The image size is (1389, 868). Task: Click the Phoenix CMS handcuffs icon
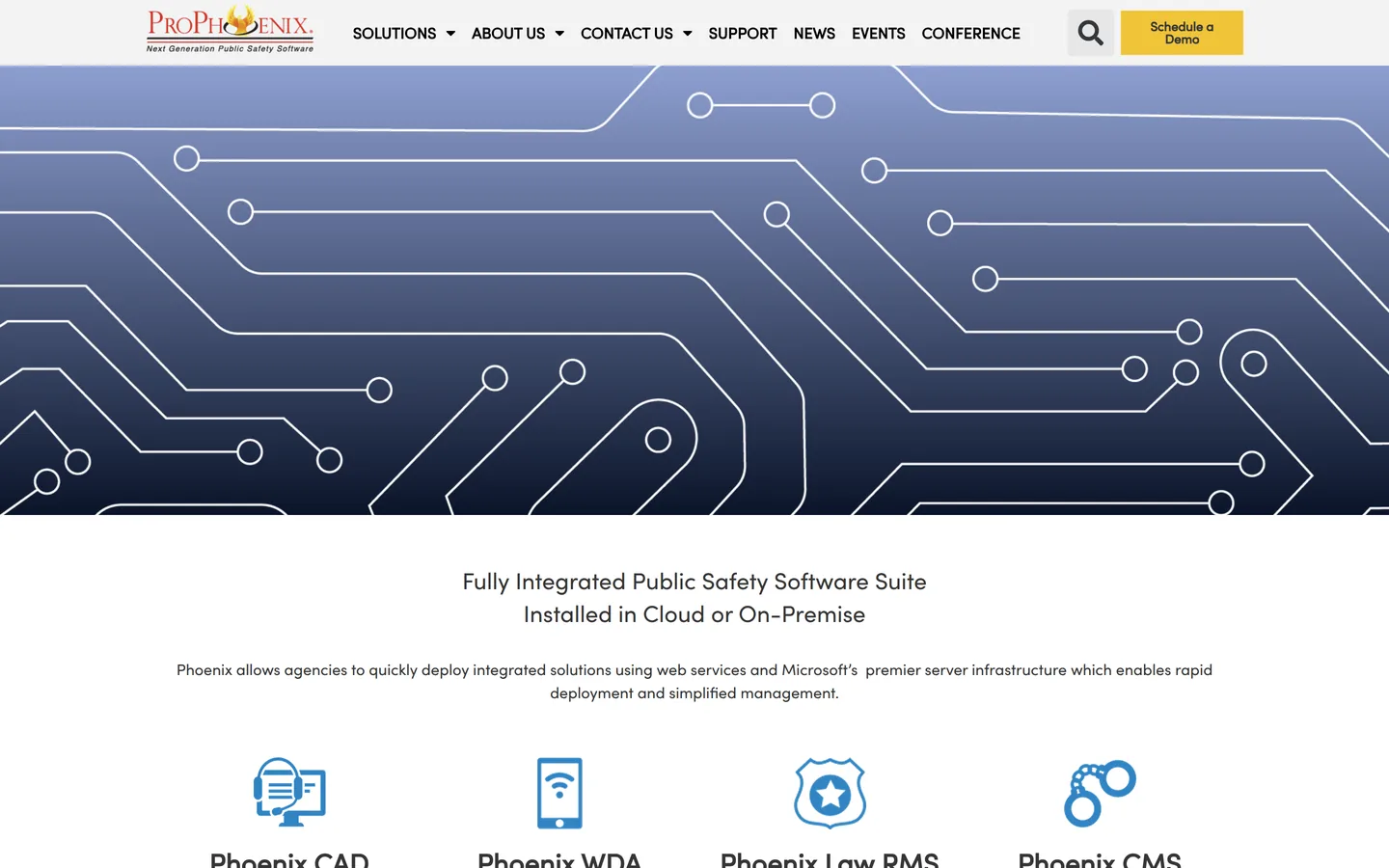pyautogui.click(x=1100, y=793)
